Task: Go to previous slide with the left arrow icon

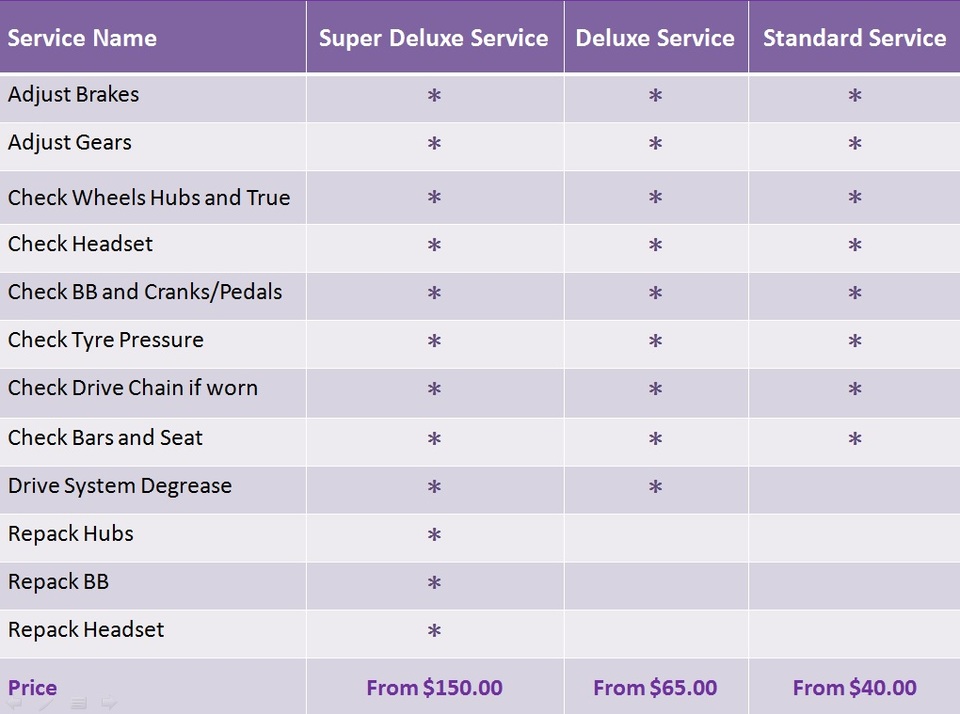Action: pyautogui.click(x=13, y=703)
